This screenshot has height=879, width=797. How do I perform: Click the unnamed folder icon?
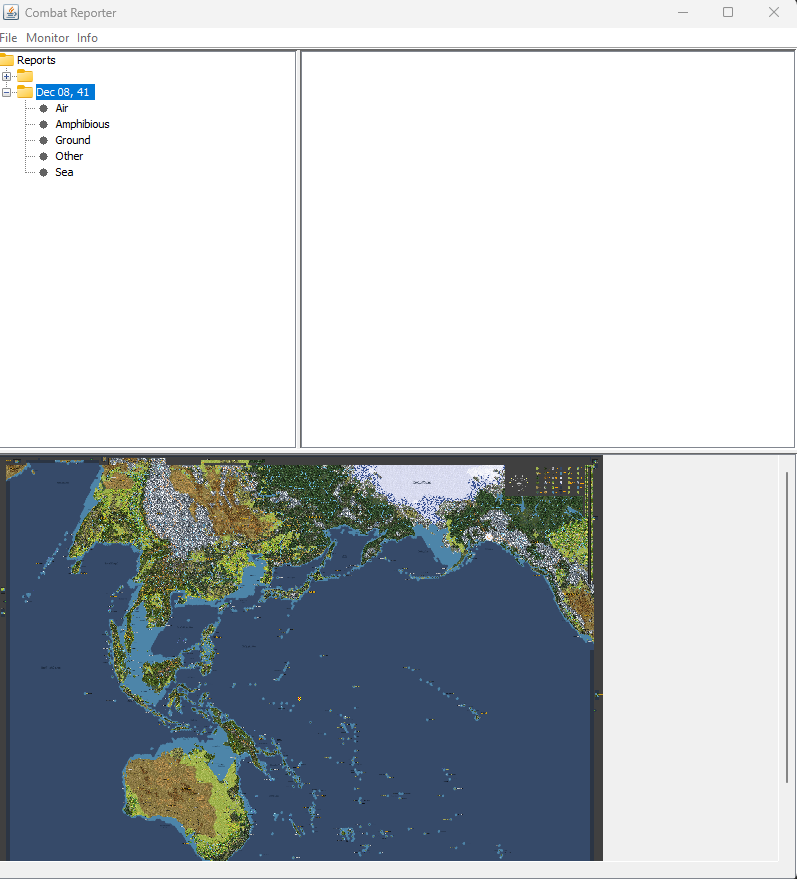click(x=25, y=76)
